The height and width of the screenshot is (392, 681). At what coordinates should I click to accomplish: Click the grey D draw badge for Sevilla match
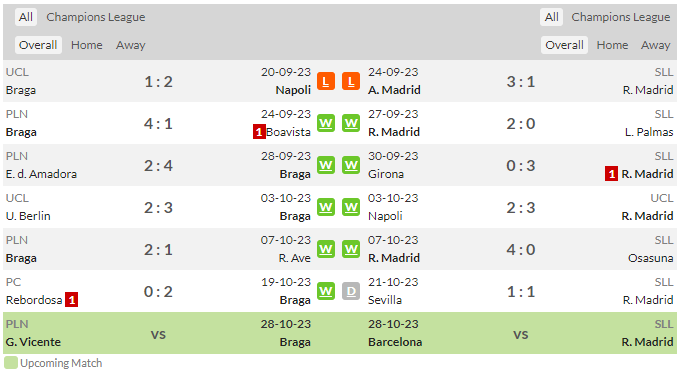pos(350,291)
